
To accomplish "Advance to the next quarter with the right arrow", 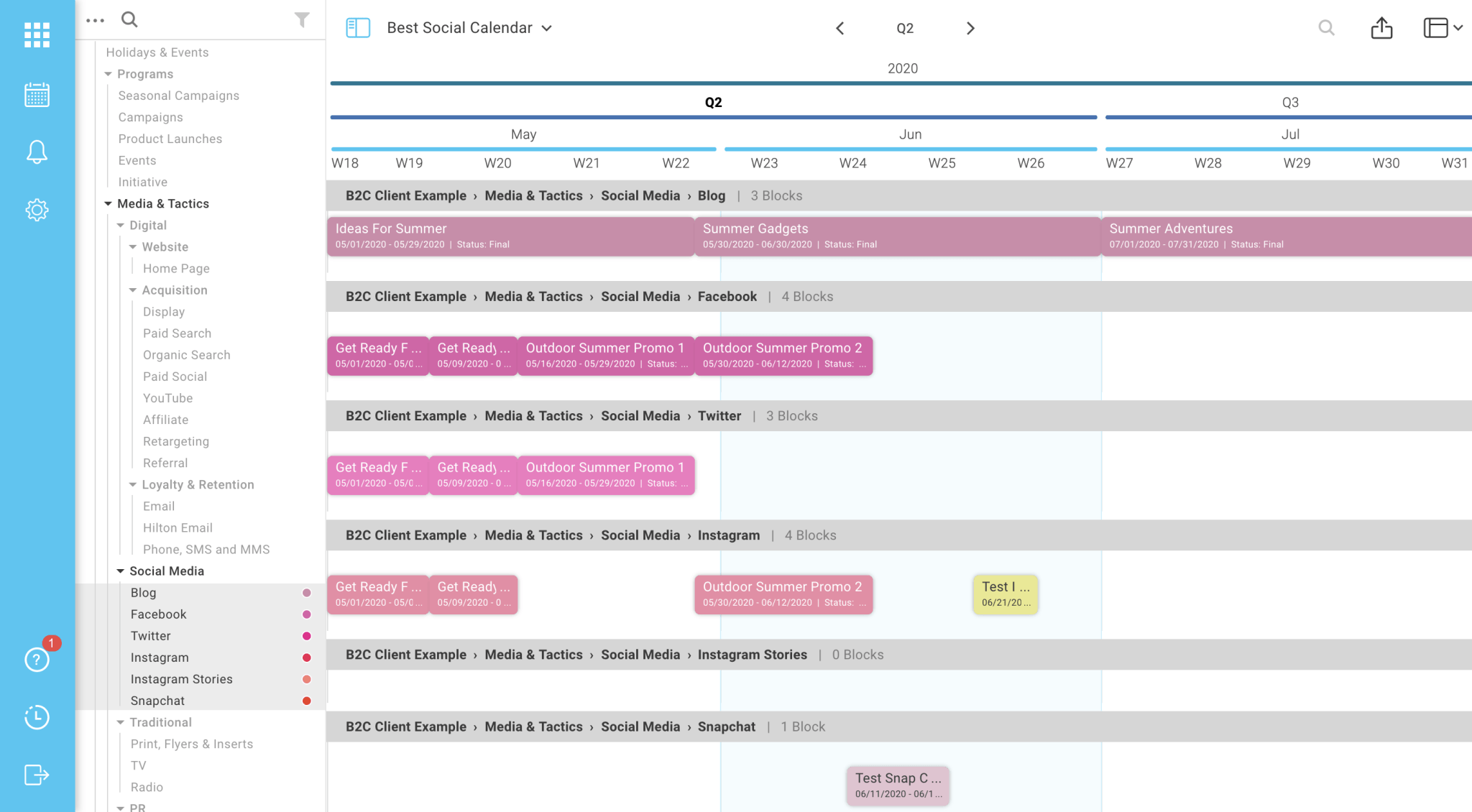I will [970, 28].
